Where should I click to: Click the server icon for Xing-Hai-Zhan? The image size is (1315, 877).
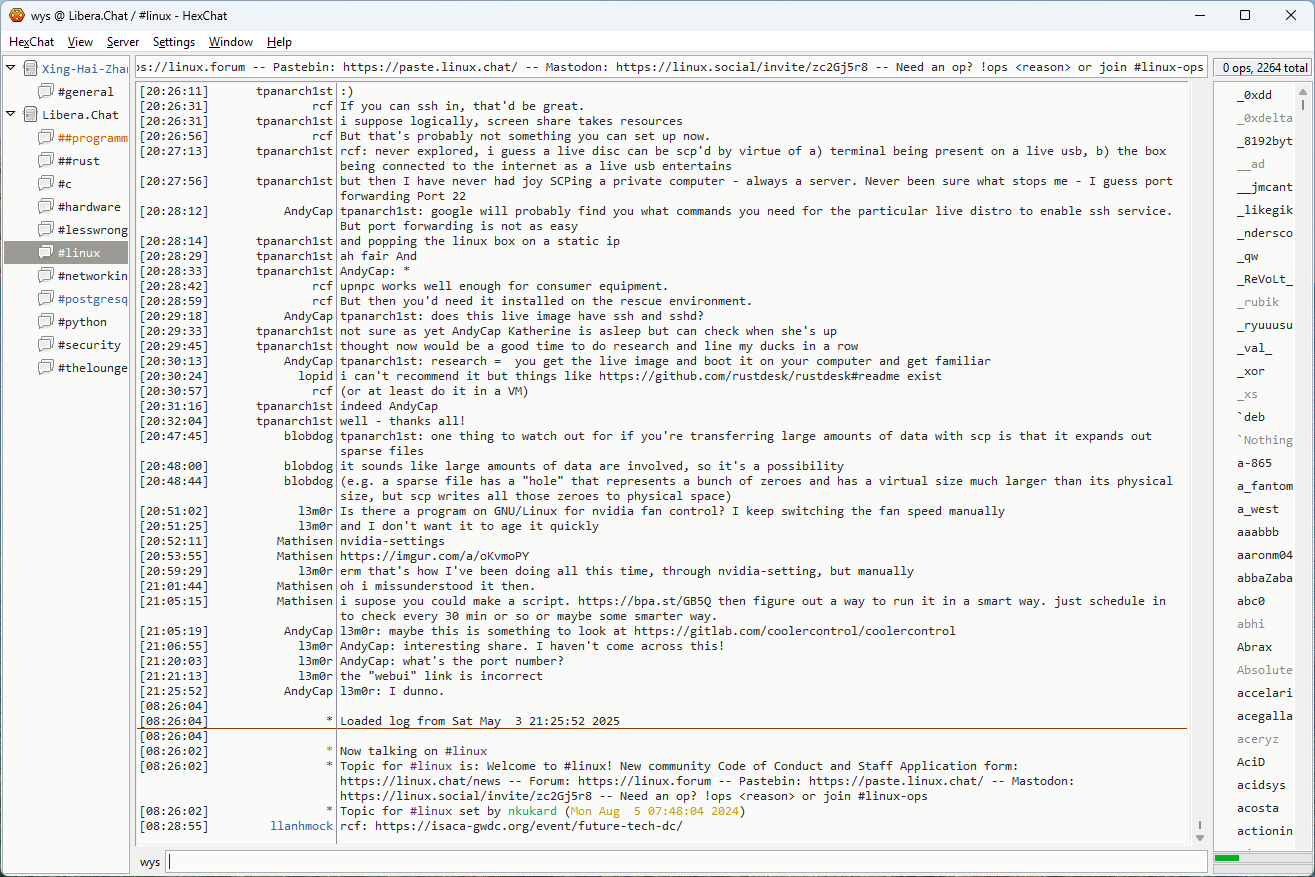(x=30, y=69)
